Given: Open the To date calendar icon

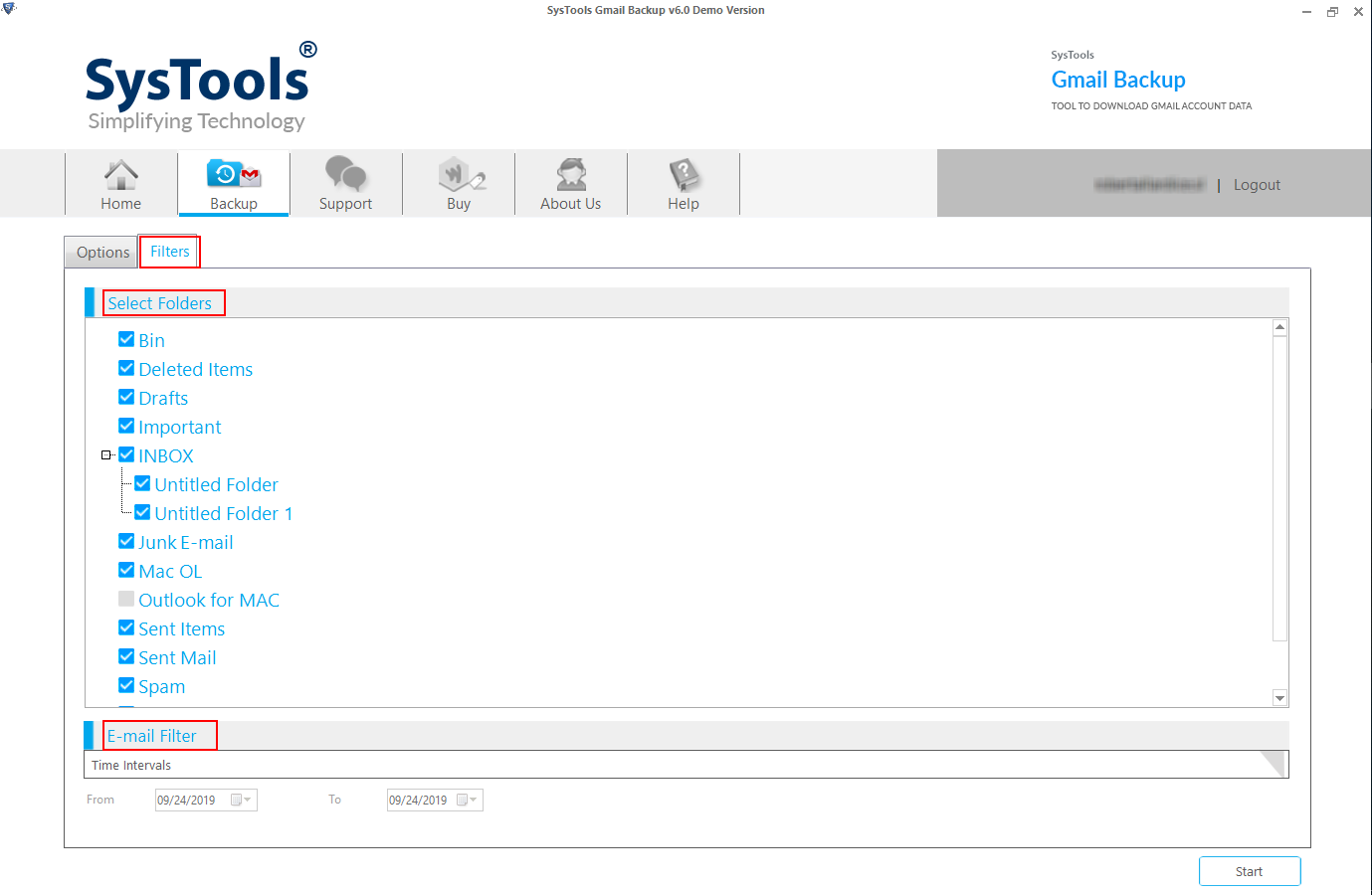Looking at the screenshot, I should pos(463,800).
